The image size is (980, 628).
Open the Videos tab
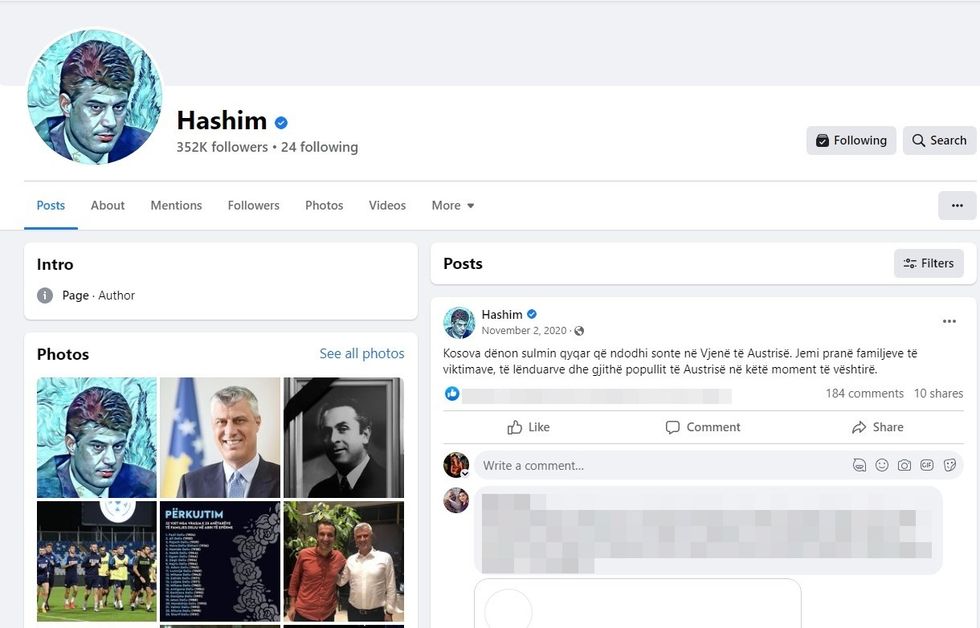(x=387, y=205)
